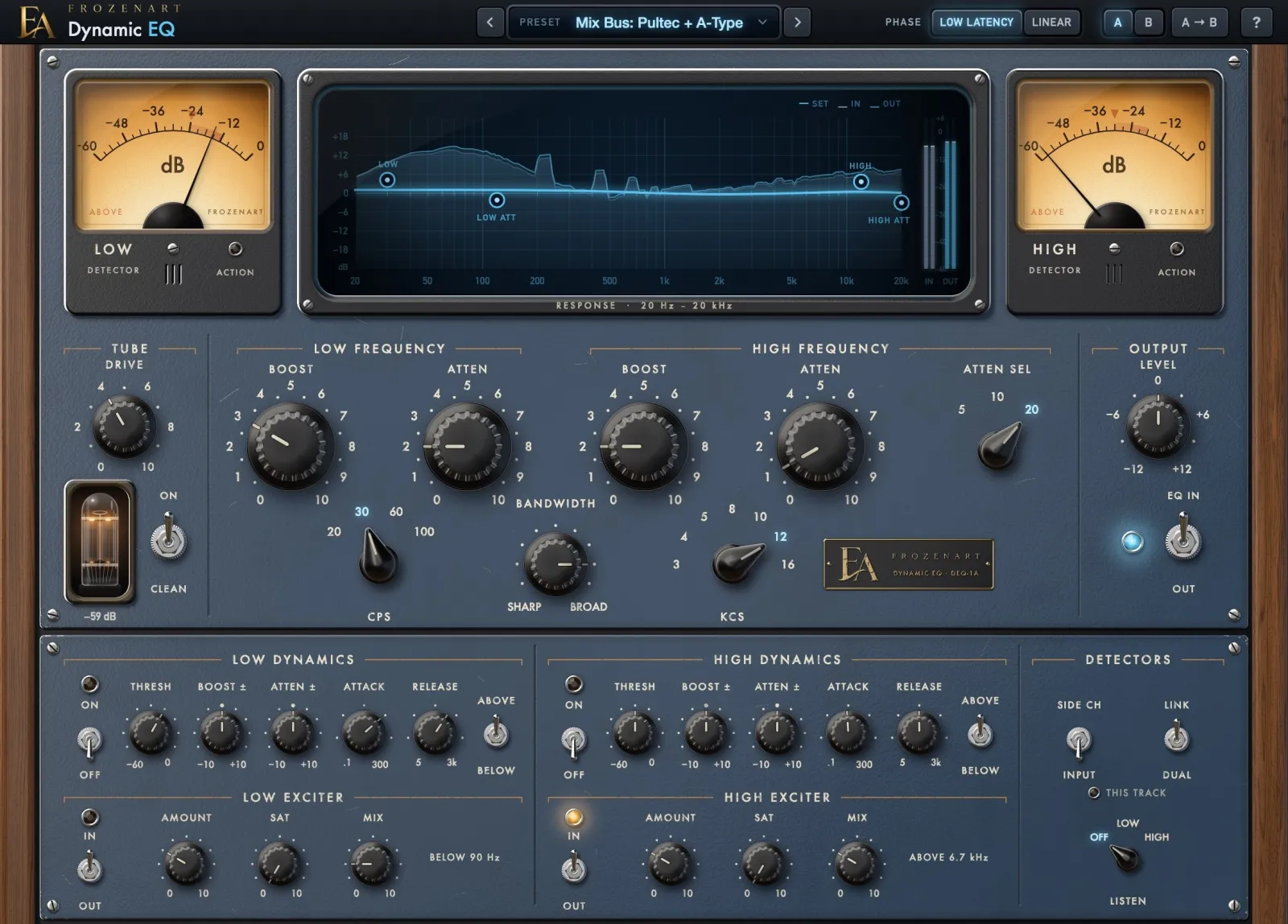1288x924 pixels.
Task: Load the next preset with right arrow
Action: pos(797,23)
